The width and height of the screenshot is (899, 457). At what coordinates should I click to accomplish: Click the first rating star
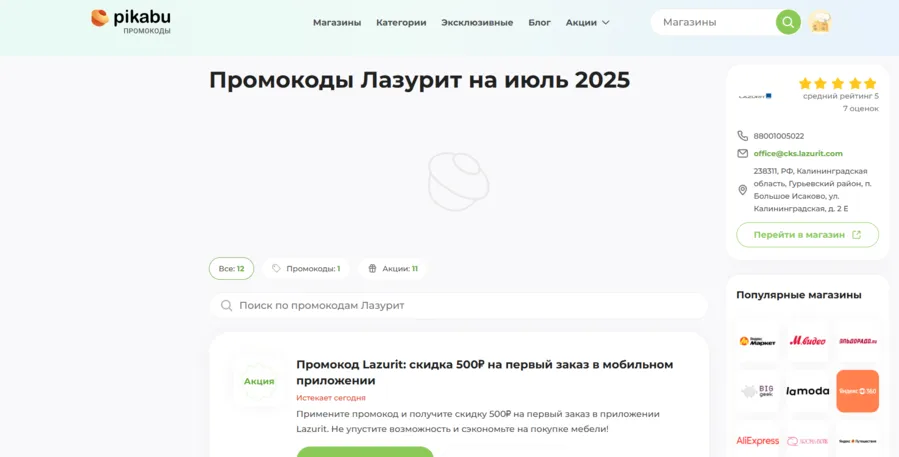[805, 84]
